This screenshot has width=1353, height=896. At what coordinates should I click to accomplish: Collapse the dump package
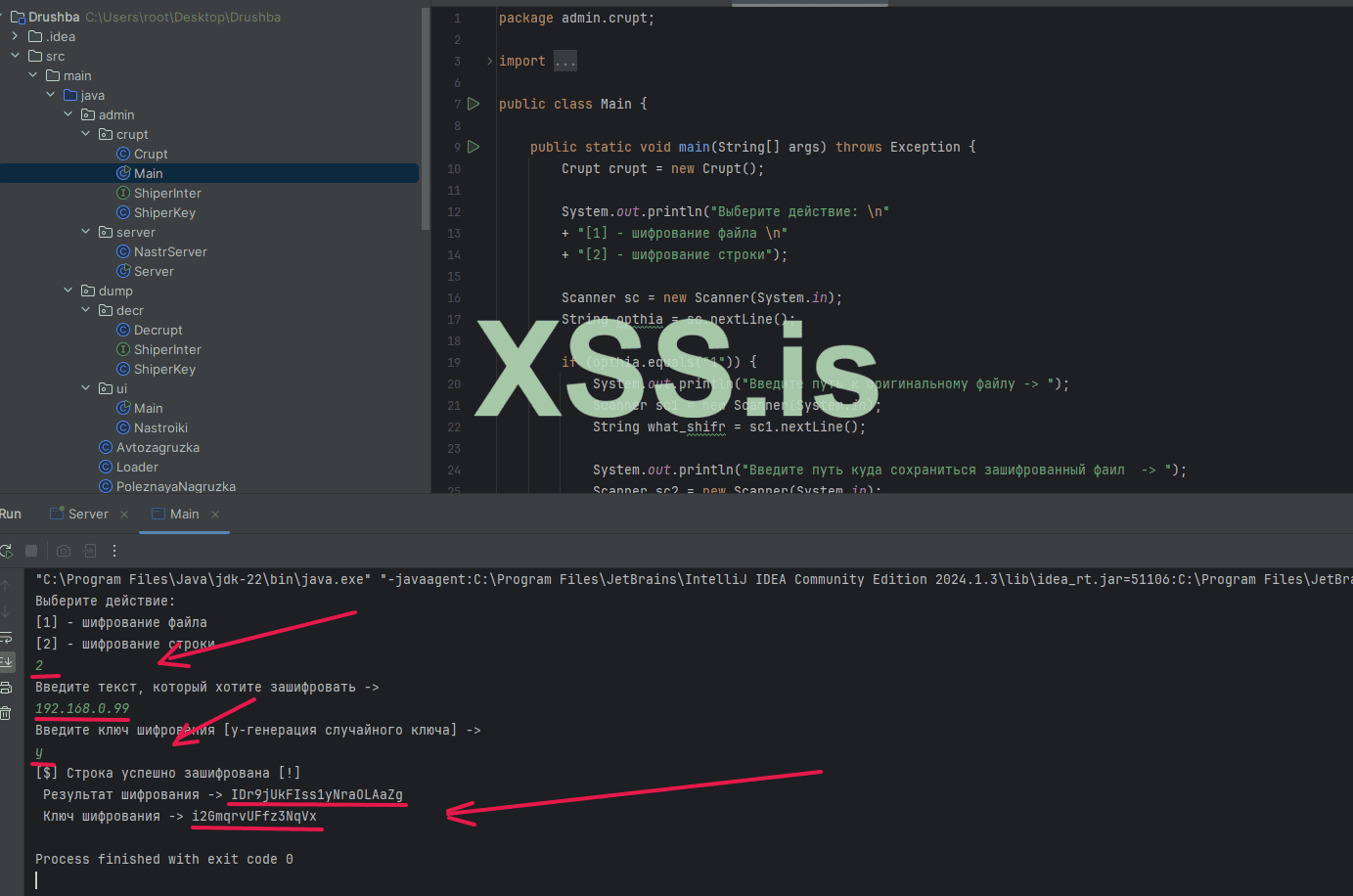click(68, 291)
